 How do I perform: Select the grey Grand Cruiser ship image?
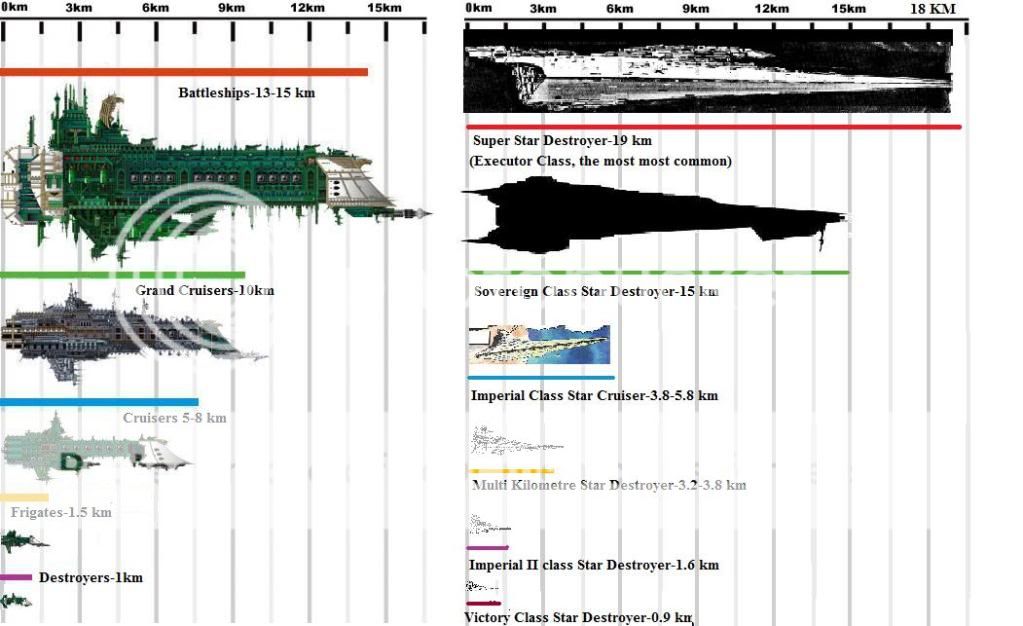pyautogui.click(x=134, y=334)
